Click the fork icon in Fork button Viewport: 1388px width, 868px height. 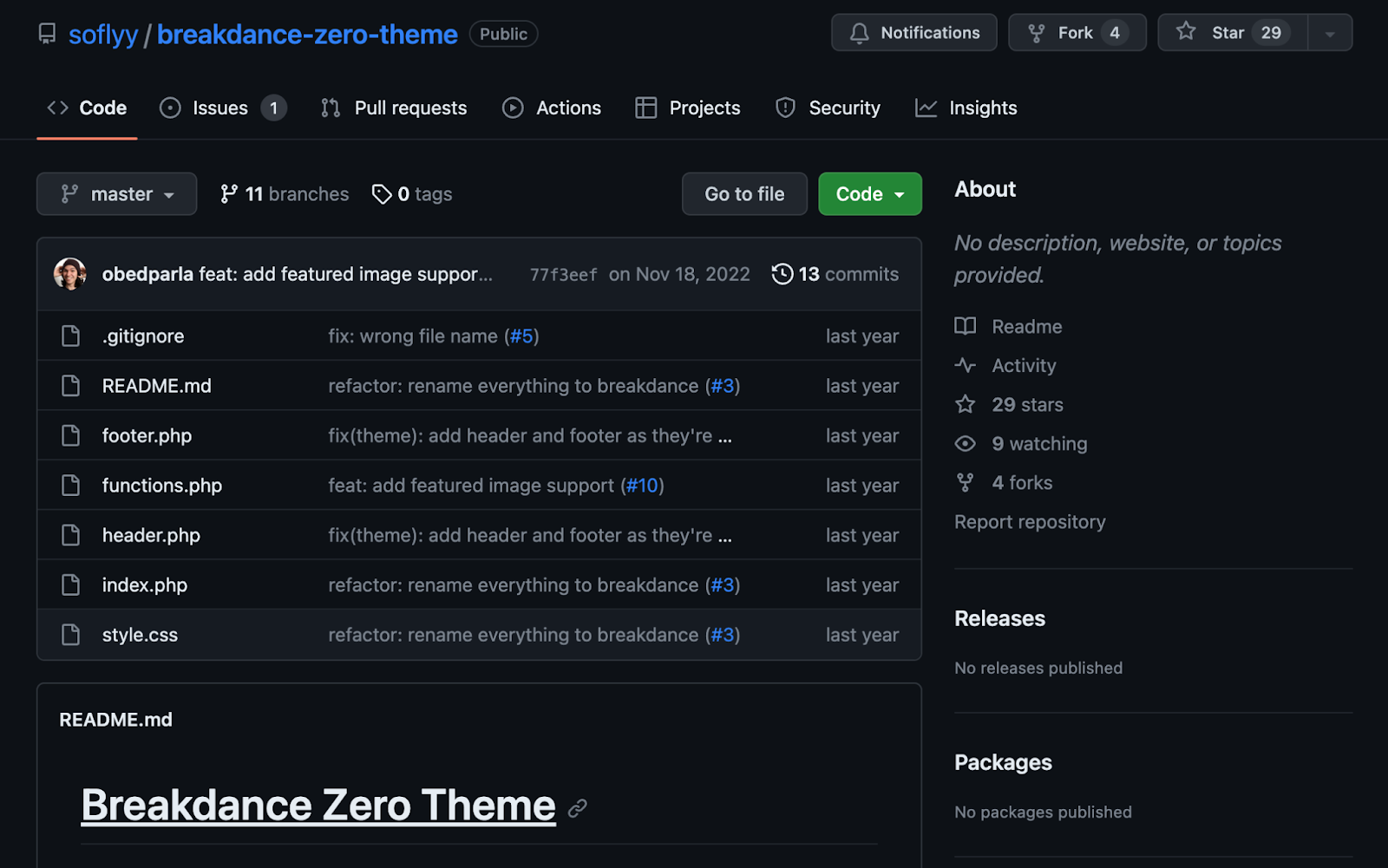pyautogui.click(x=1036, y=33)
